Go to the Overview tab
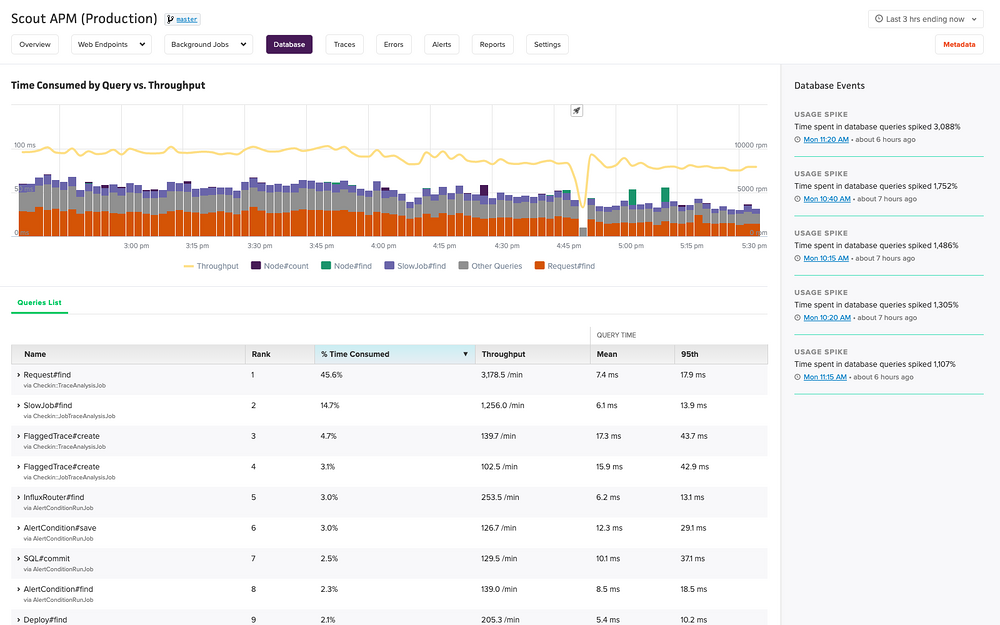 tap(35, 45)
